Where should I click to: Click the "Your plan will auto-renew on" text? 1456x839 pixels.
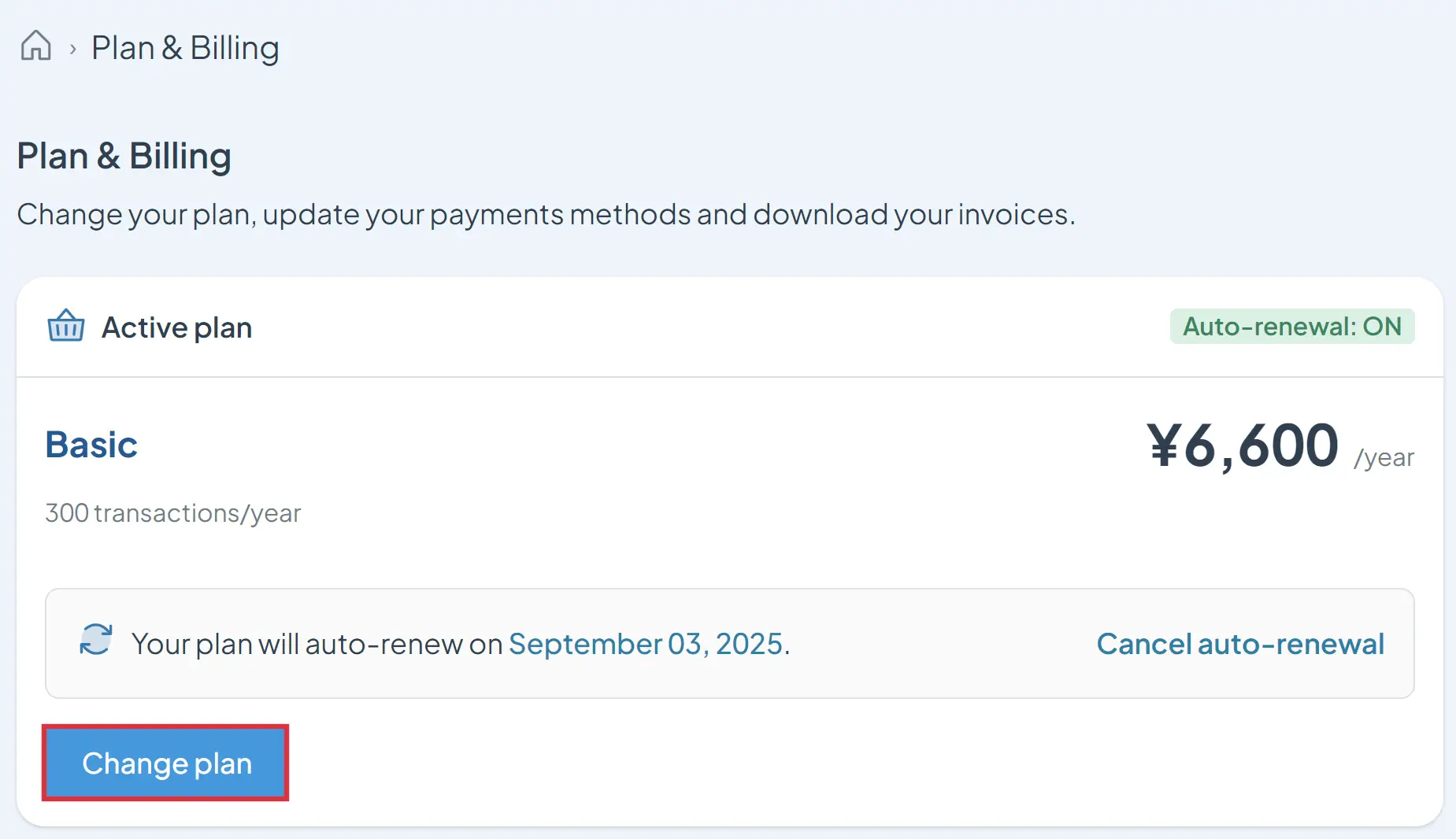317,644
